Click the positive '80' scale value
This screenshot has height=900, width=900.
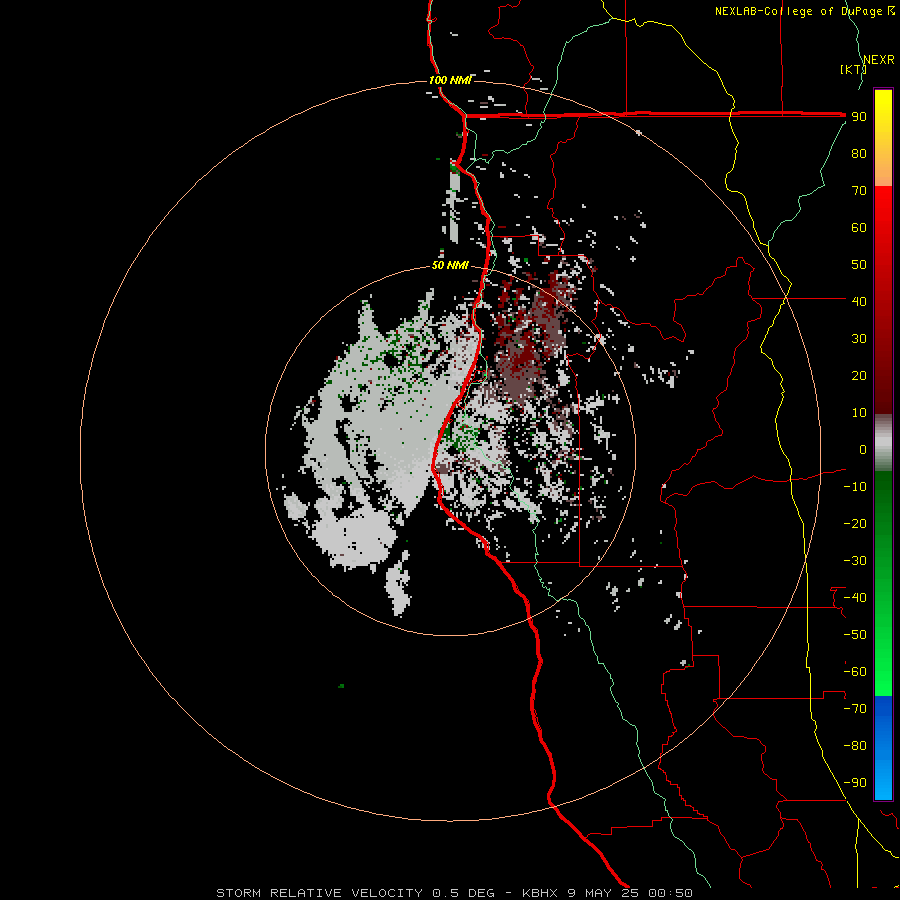pos(859,153)
